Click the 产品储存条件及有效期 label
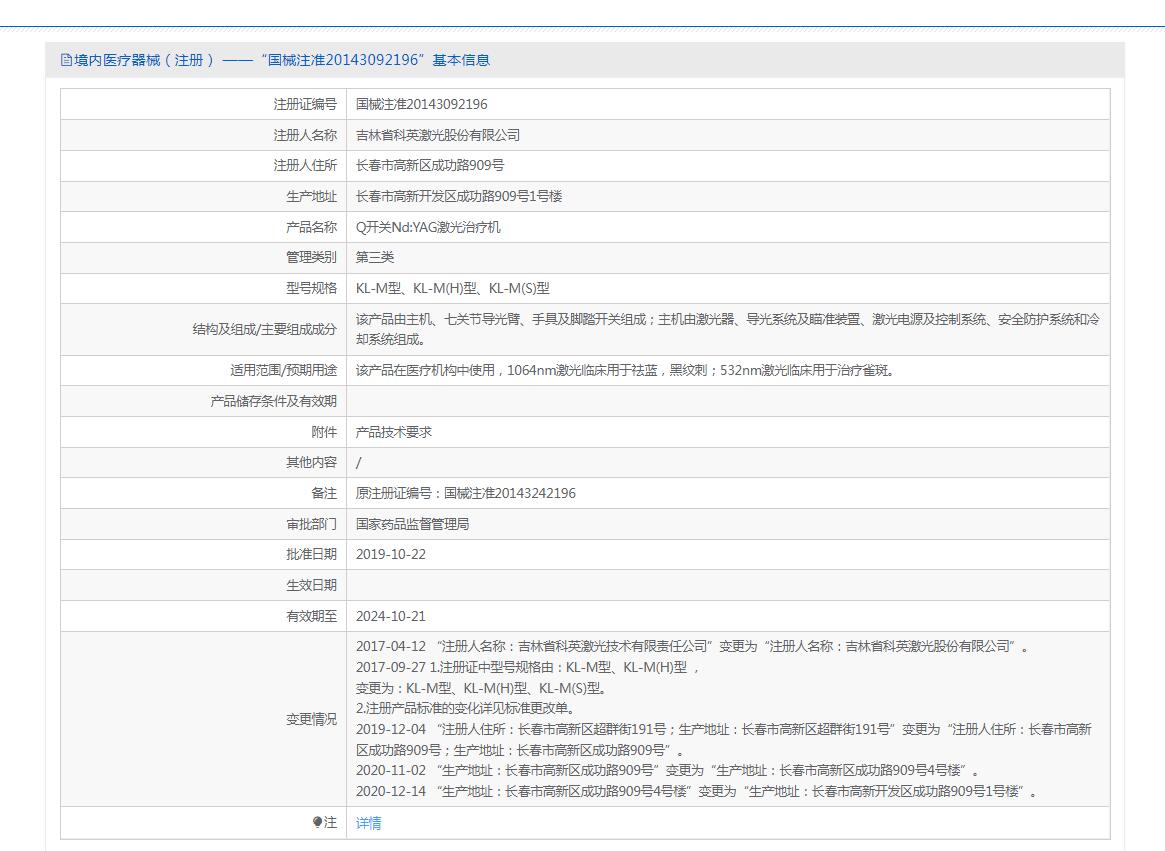 click(x=273, y=401)
